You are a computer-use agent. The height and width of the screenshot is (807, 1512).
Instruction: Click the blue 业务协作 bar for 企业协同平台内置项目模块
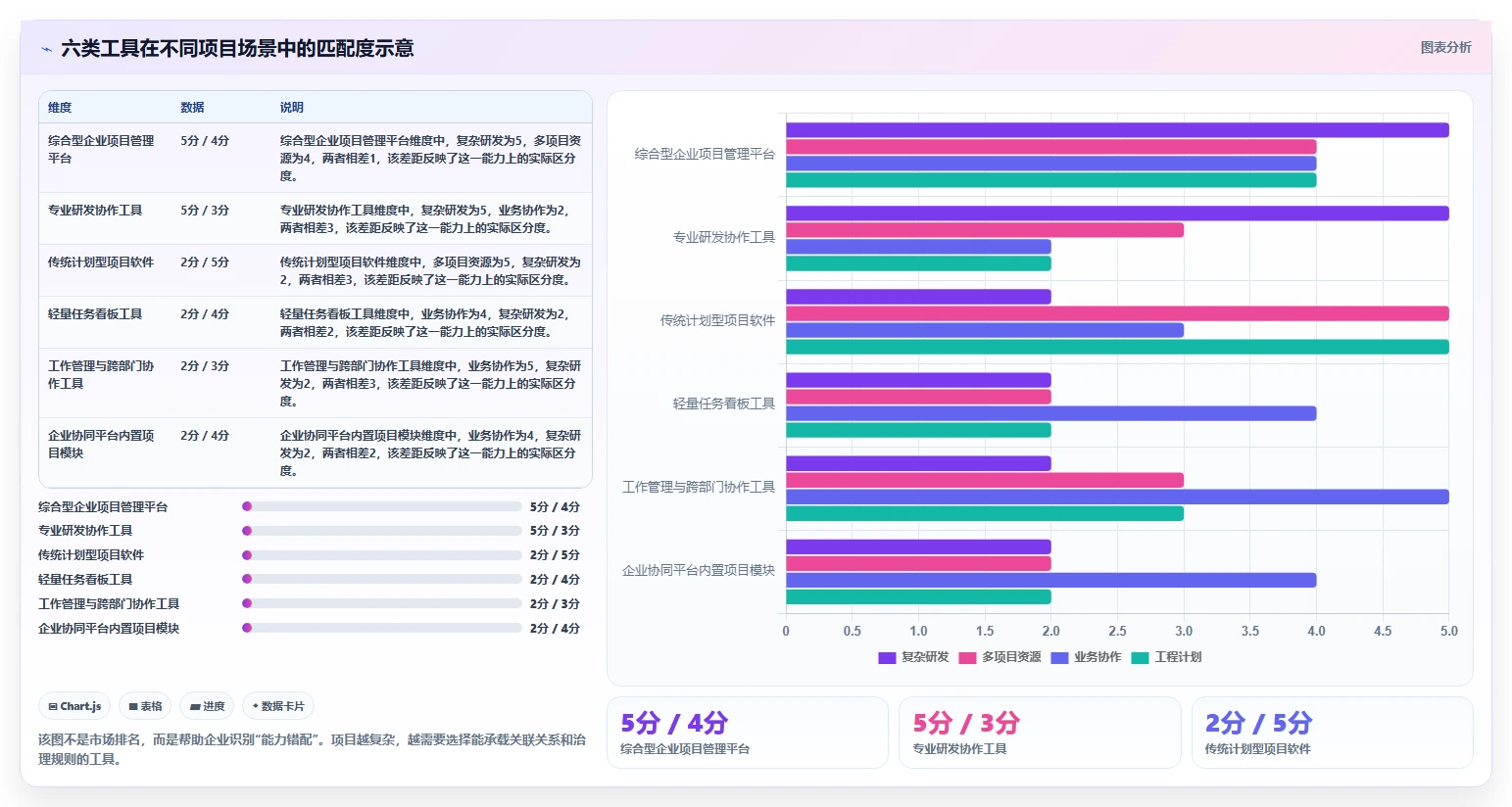(x=1051, y=580)
